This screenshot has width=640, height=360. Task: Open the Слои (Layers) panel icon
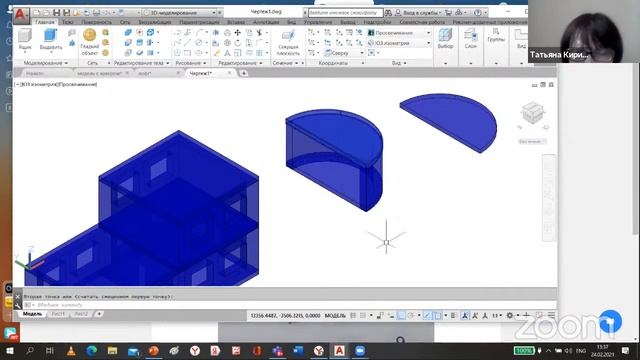click(471, 39)
